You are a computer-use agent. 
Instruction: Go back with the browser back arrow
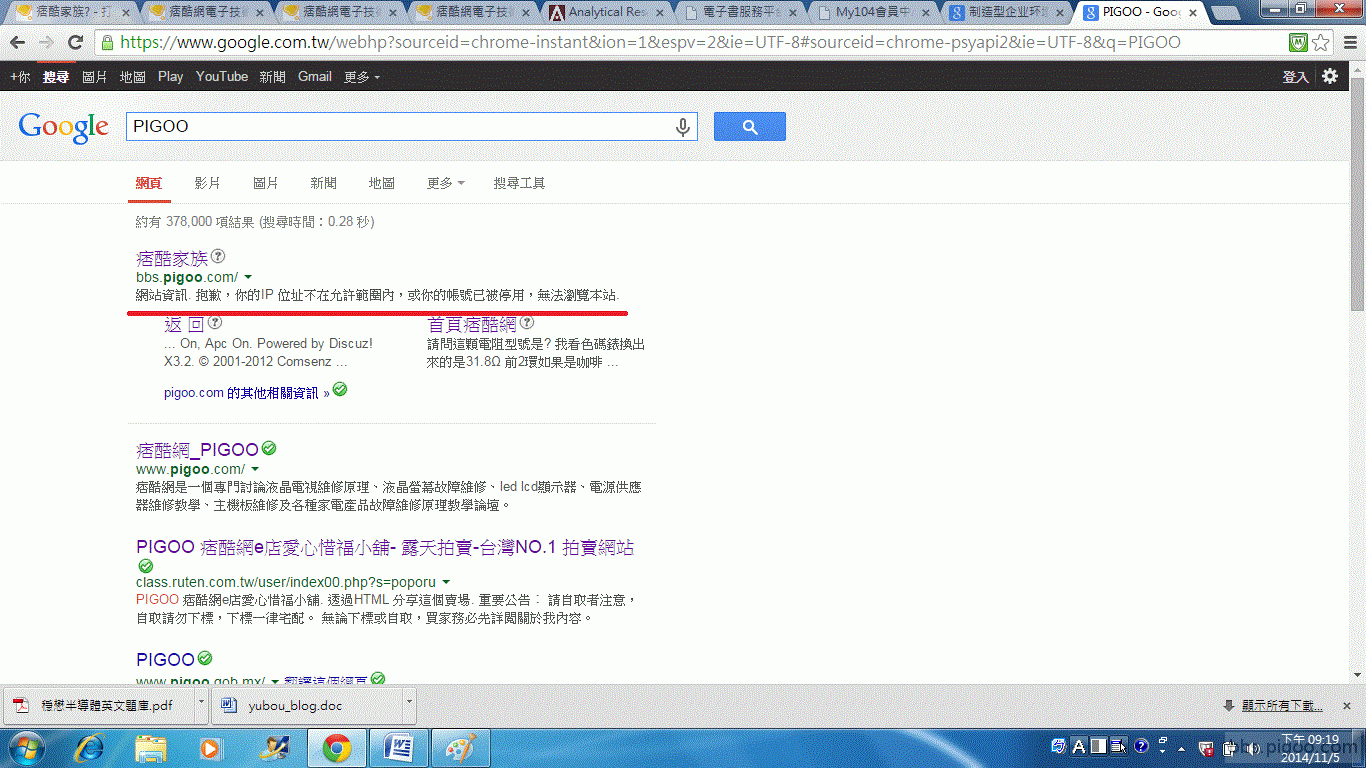point(17,43)
